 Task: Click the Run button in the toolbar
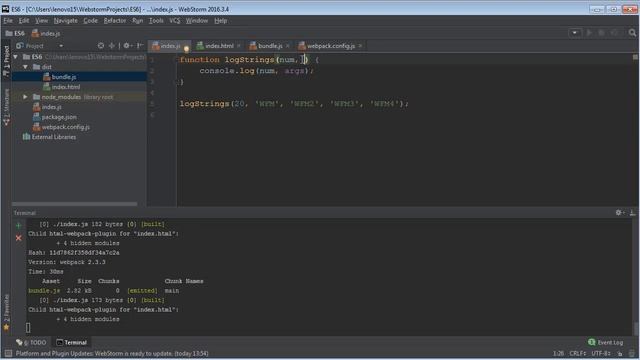[x=589, y=33]
